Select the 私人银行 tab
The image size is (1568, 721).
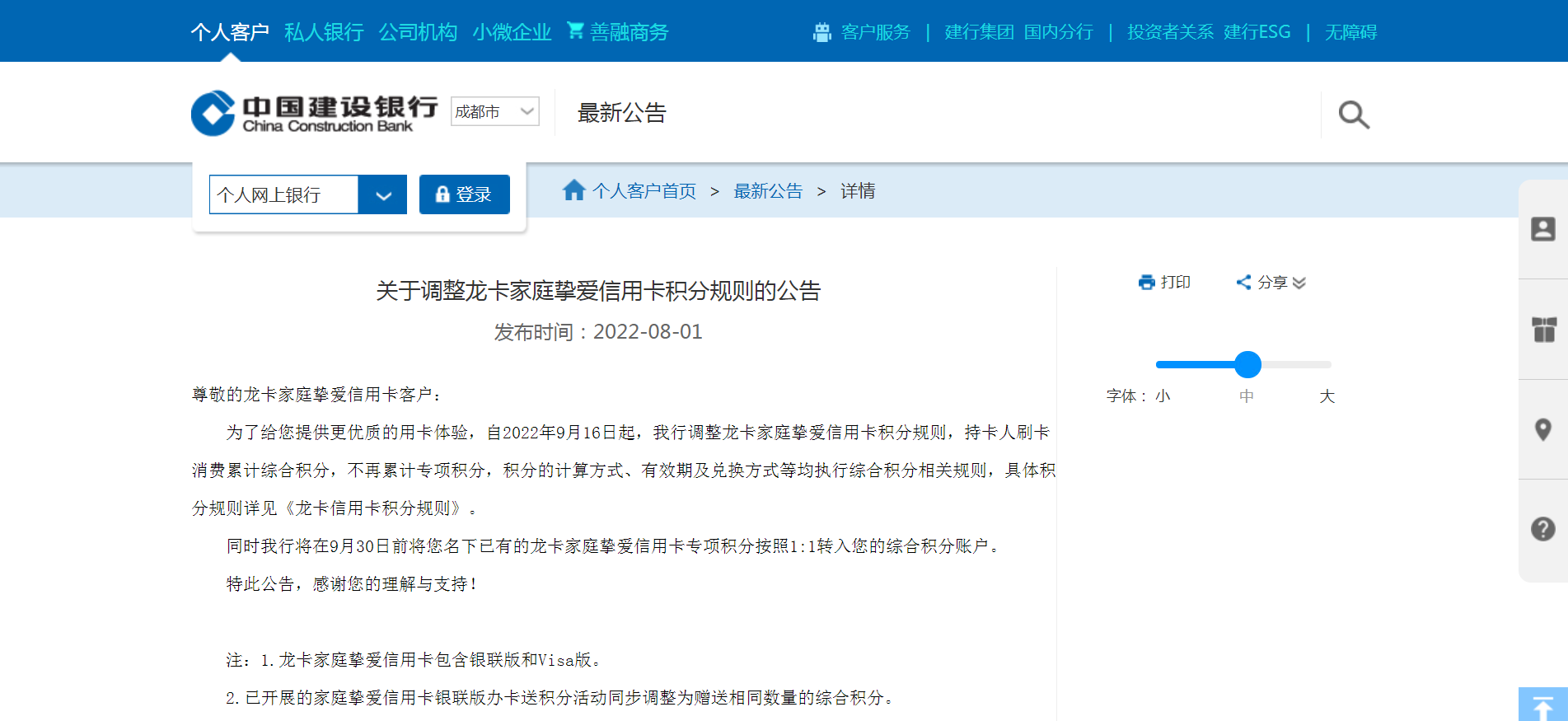[x=324, y=32]
